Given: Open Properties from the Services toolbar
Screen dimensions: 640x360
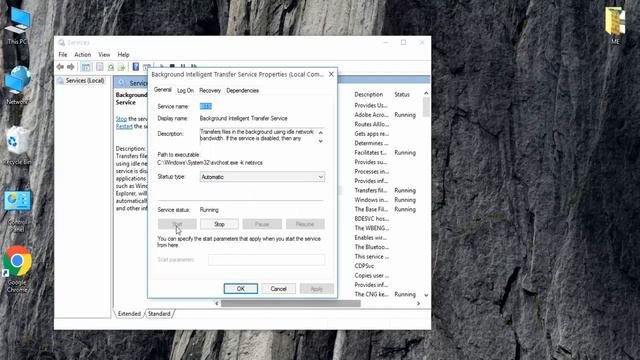Looking at the screenshot, I should (100, 67).
